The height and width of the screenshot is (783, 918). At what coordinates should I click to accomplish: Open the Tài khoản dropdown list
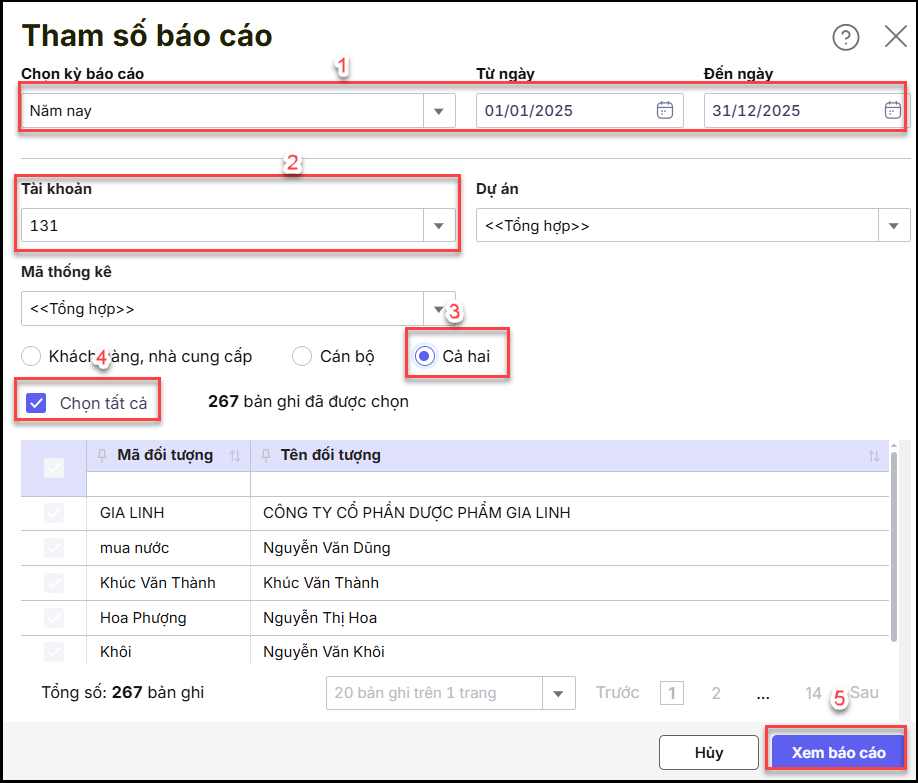(438, 226)
